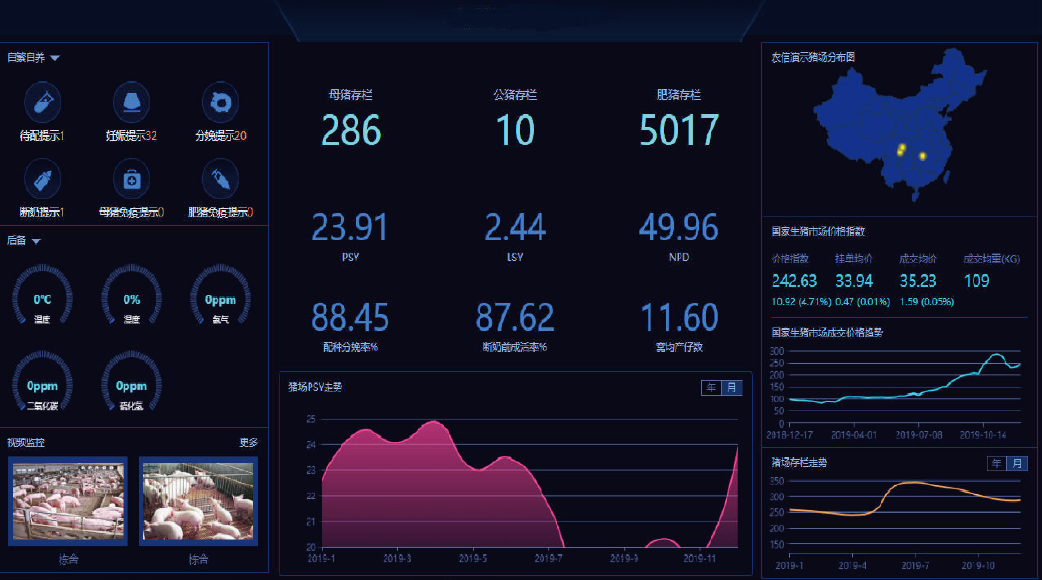Screen dimensions: 1042x580
Task: Open the first 栋舍 video thumbnail
Action: [68, 500]
